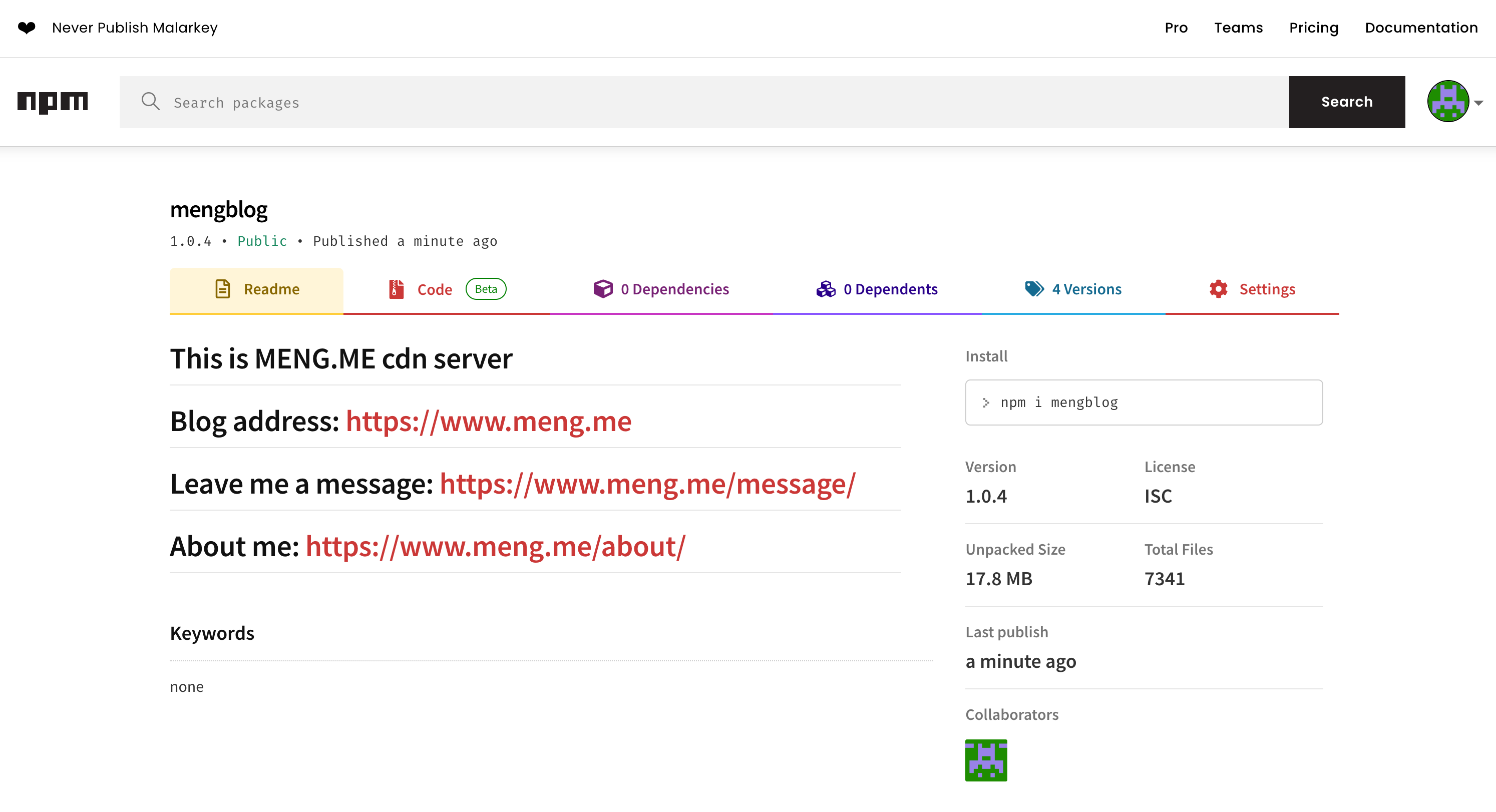The height and width of the screenshot is (812, 1496).
Task: Click the 'none' keywords text
Action: click(186, 686)
